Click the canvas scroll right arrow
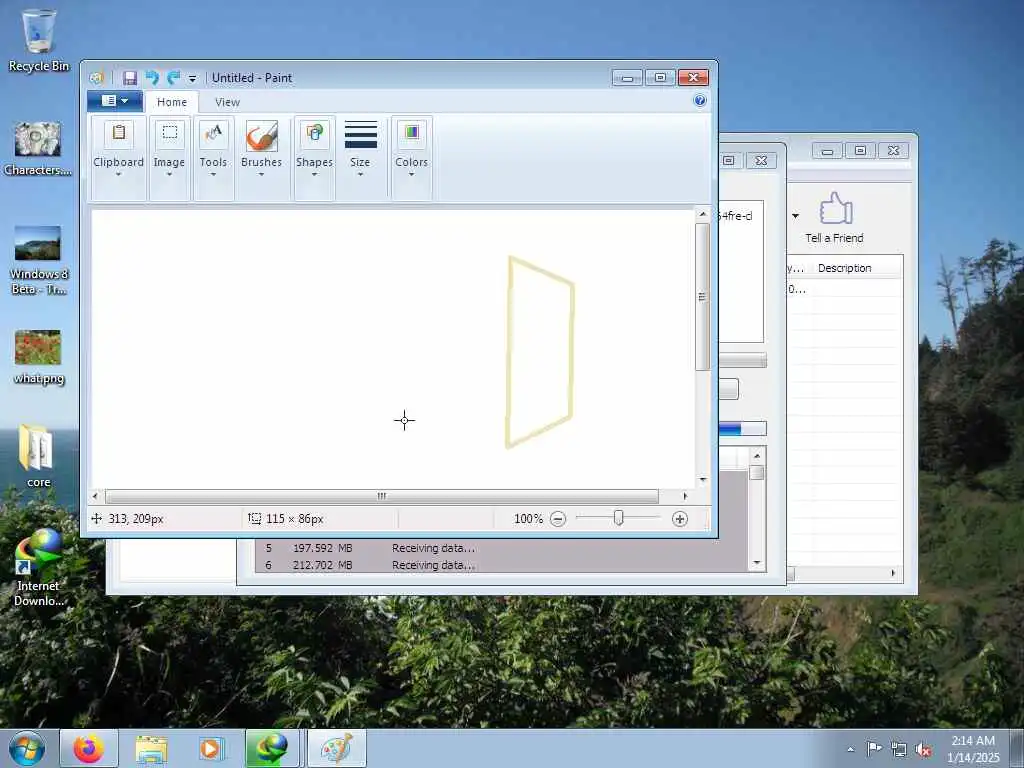 (x=685, y=496)
